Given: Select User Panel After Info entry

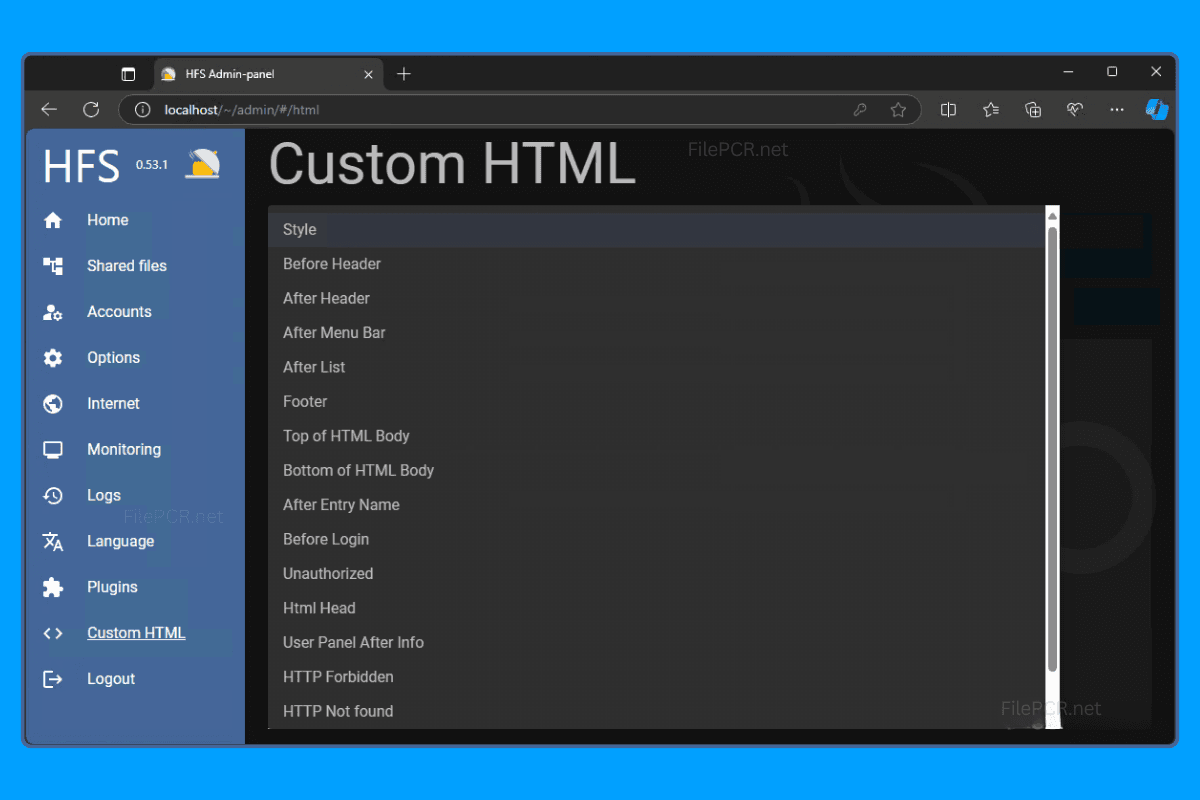Looking at the screenshot, I should (x=656, y=643).
